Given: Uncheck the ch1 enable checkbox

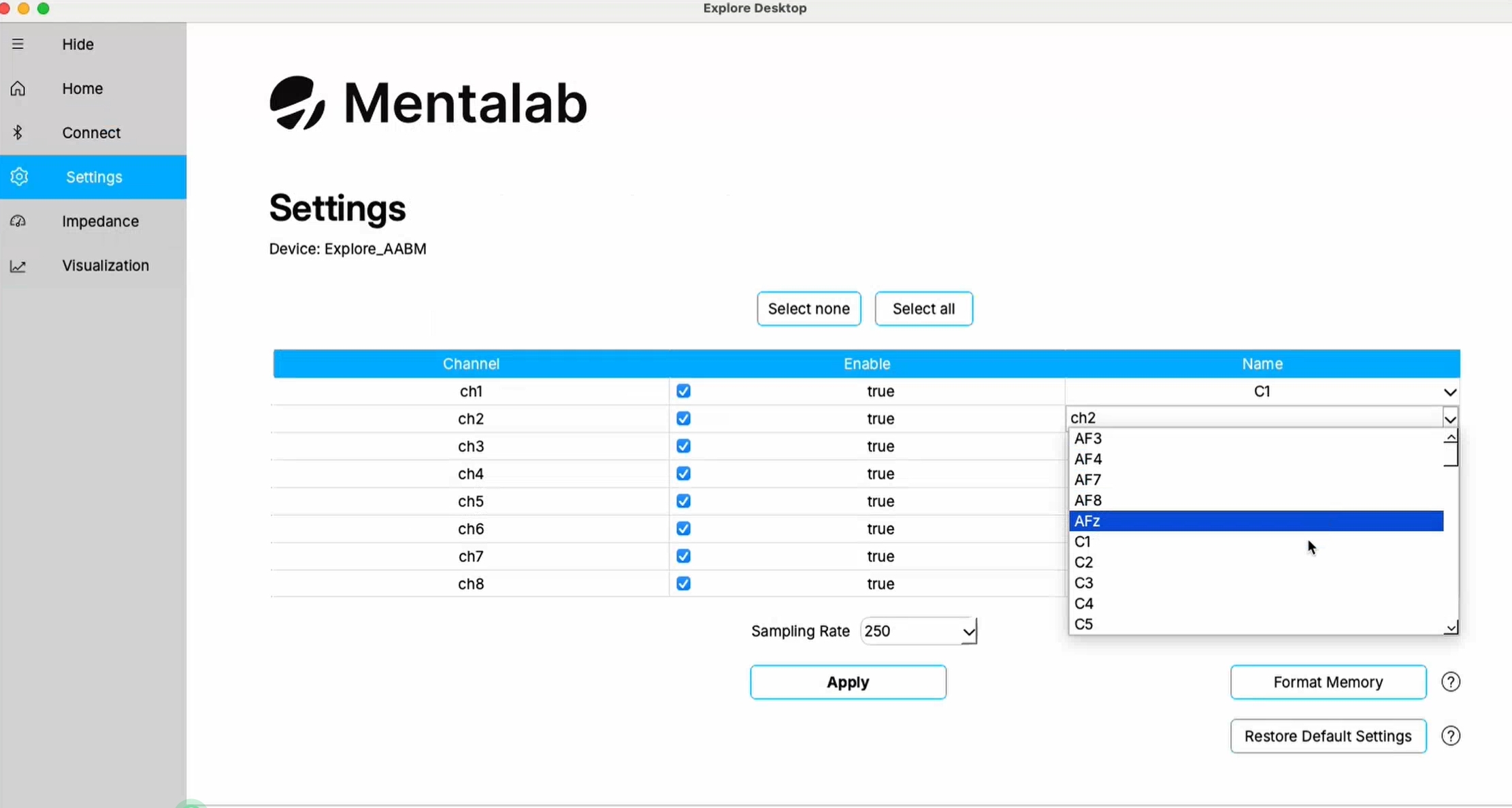Looking at the screenshot, I should point(683,391).
